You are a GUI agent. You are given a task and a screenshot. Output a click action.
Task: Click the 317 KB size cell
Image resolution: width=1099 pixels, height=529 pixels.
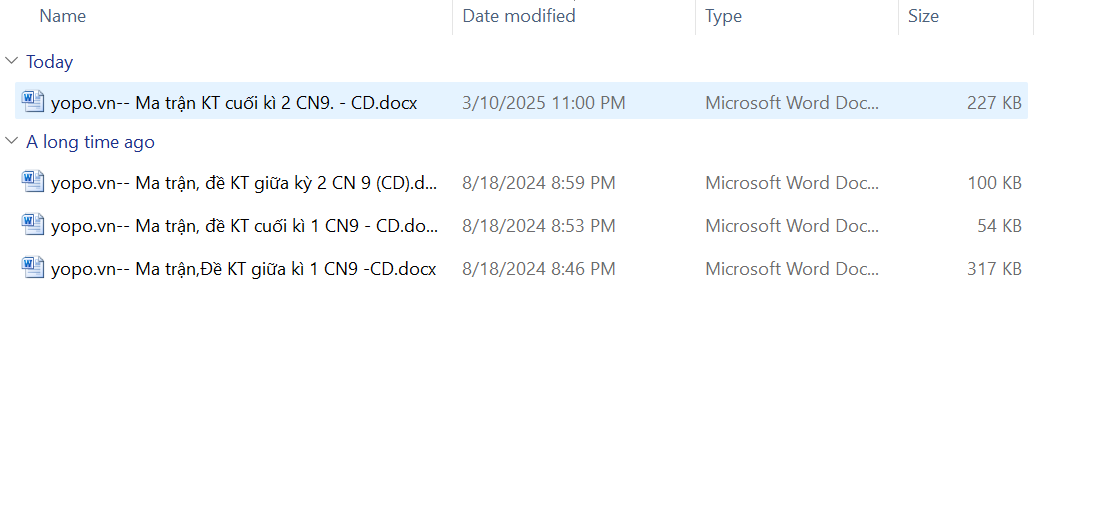[x=994, y=269]
